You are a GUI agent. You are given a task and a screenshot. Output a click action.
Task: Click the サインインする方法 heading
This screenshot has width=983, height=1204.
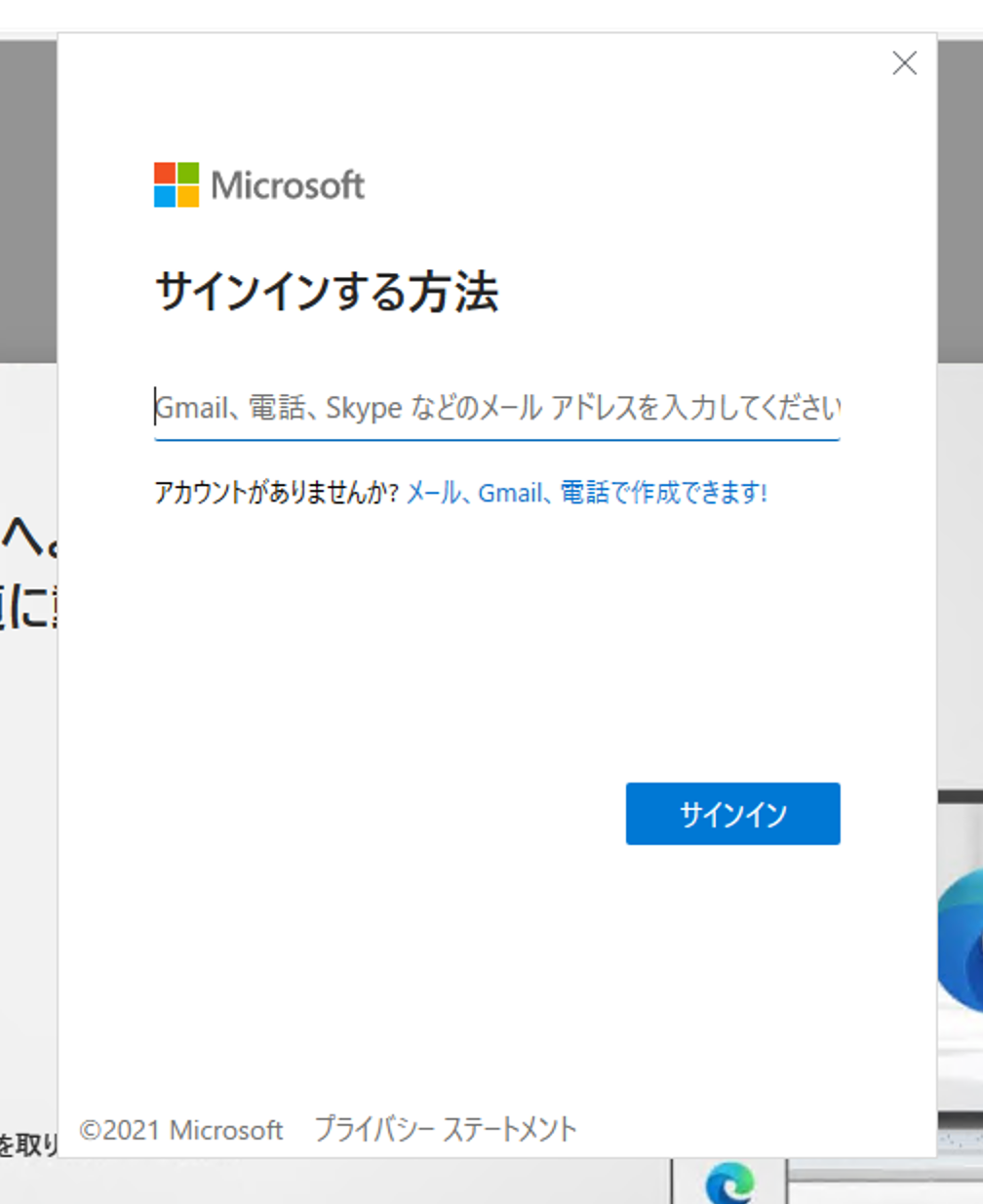pyautogui.click(x=327, y=292)
